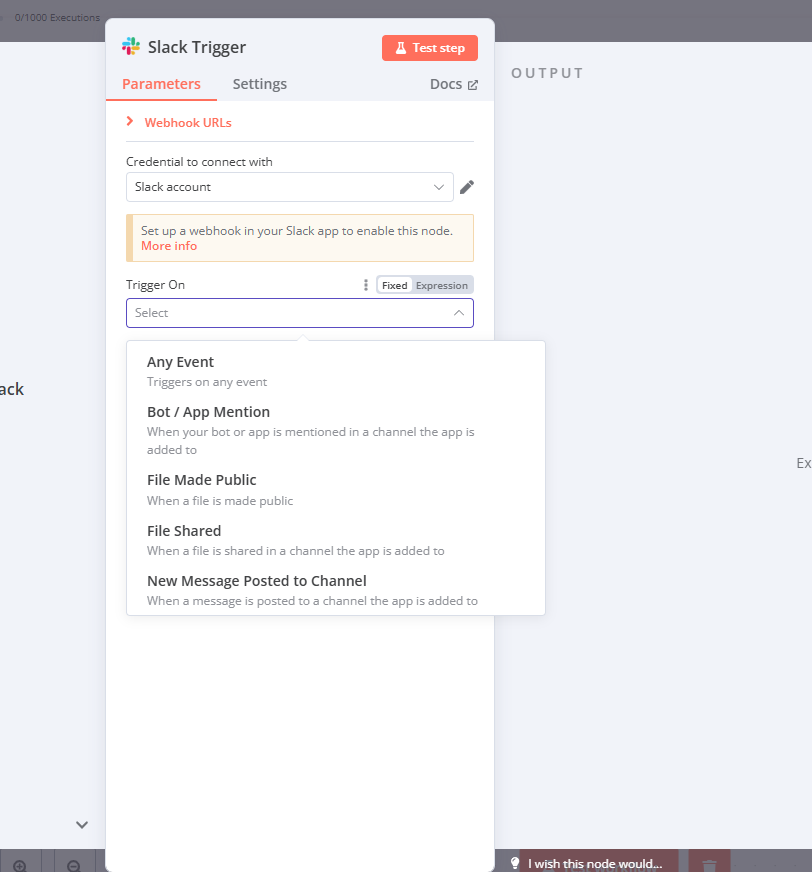This screenshot has width=812, height=872.
Task: Pick the File Shared trigger option
Action: [x=184, y=531]
